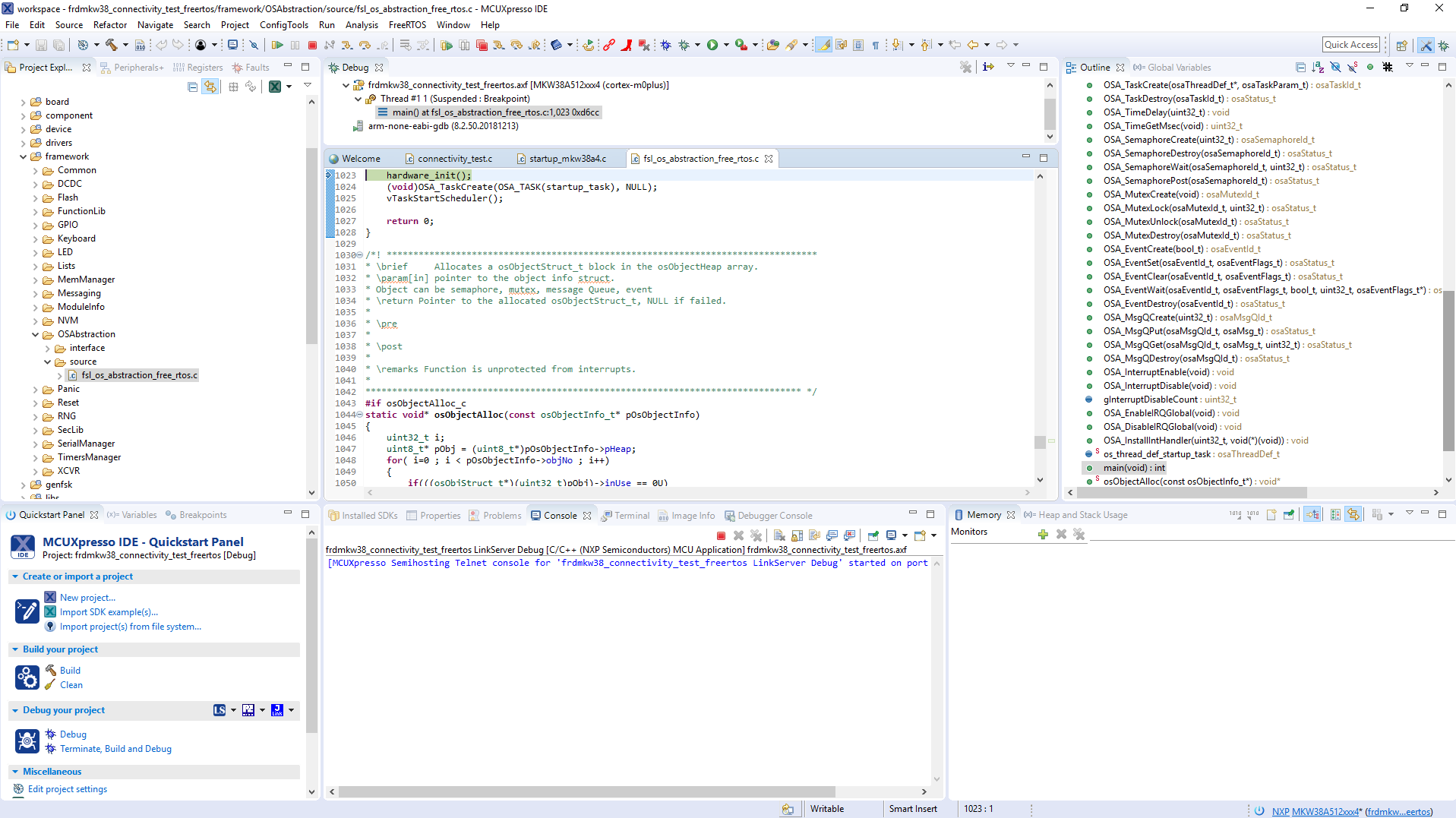Click the red Terminate icon in Console toolbar

[721, 536]
